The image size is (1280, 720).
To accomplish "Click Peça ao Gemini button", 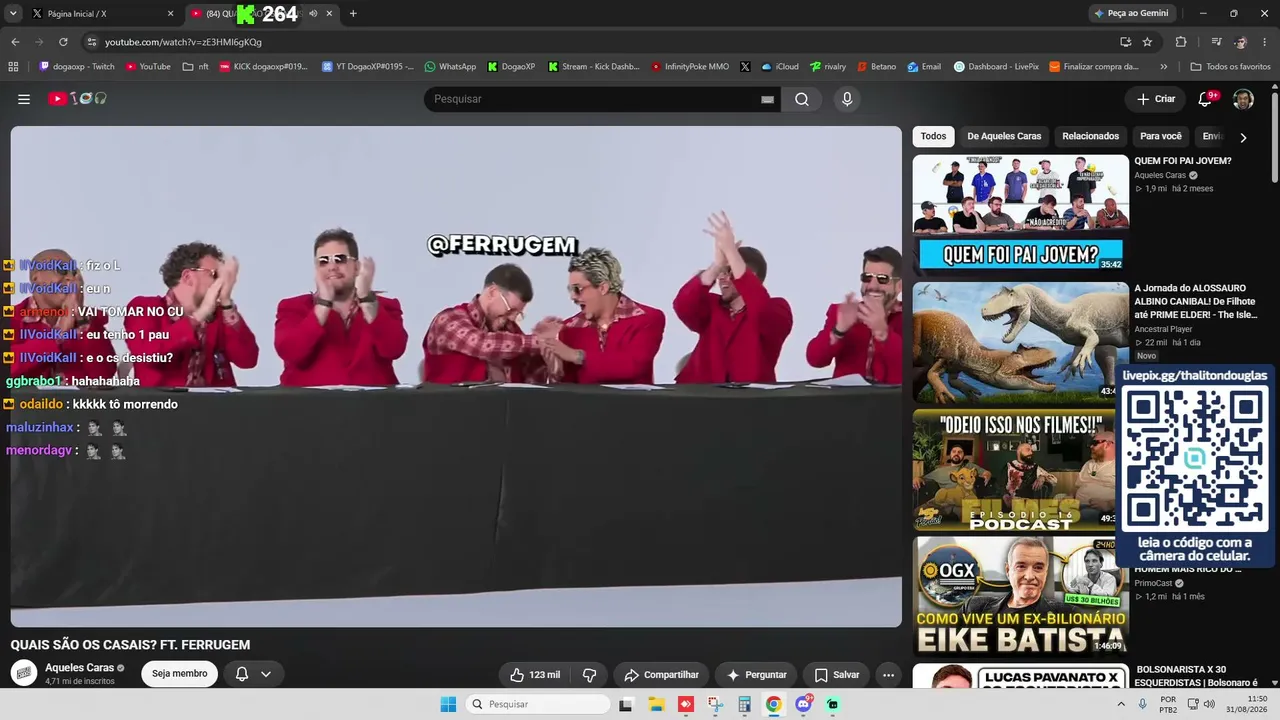I will 1130,14.
